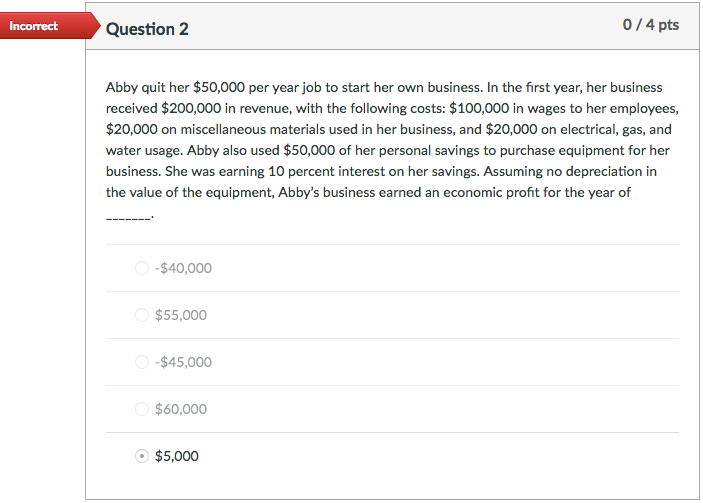Click the -$40,000 answer label text
Screen dimensions: 703x503
(x=183, y=268)
